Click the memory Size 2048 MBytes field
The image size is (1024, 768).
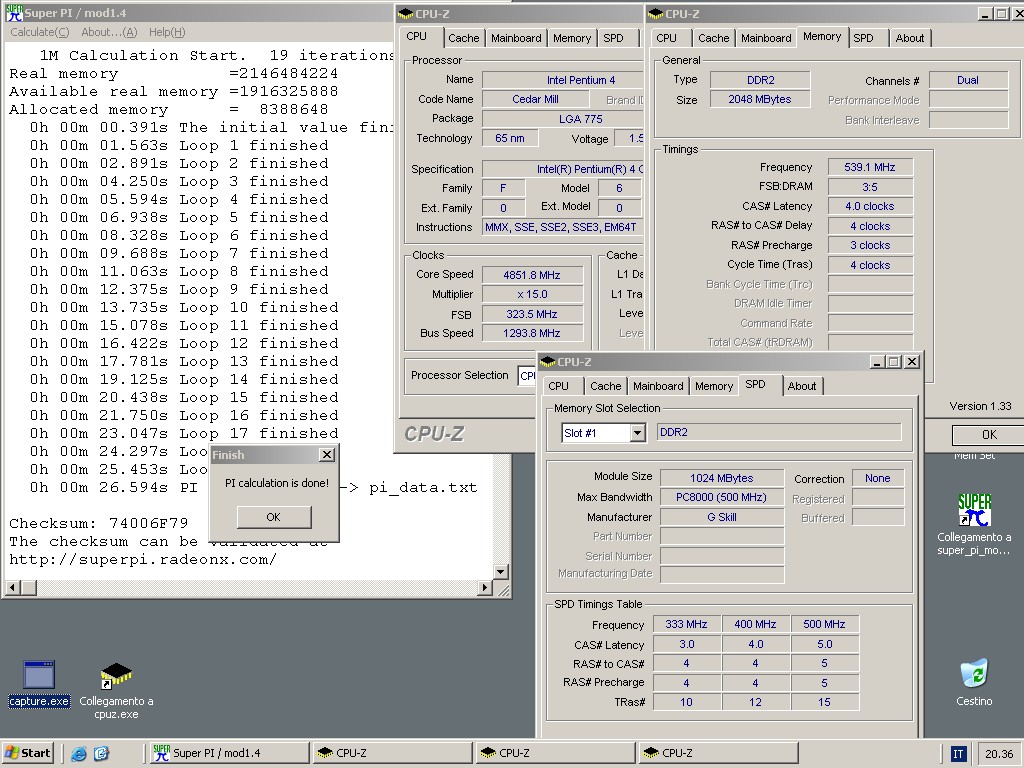pyautogui.click(x=760, y=99)
